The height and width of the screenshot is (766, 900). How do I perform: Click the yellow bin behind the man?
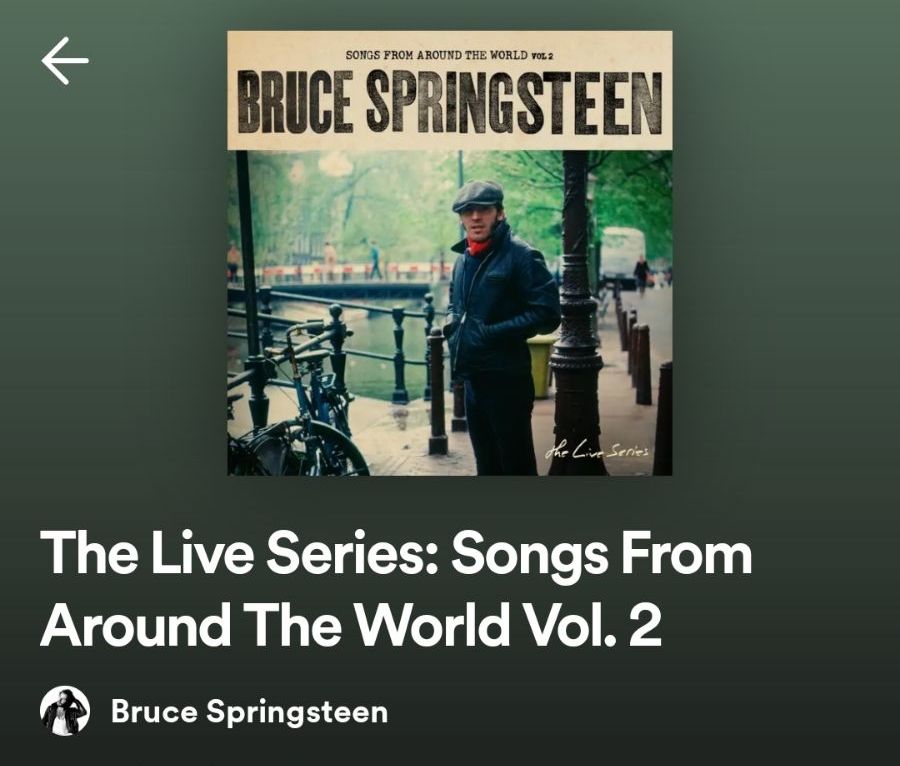point(541,365)
